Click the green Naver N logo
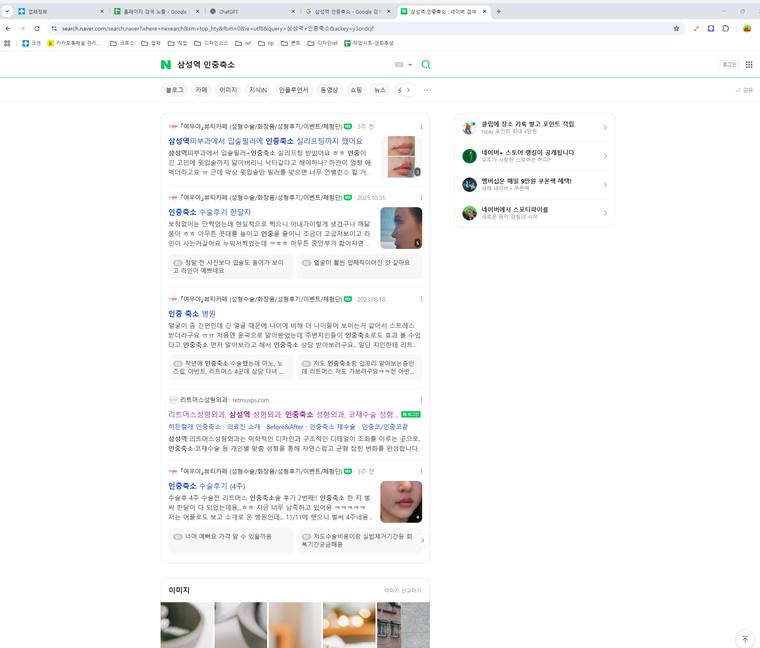This screenshot has height=648, width=760. click(166, 64)
